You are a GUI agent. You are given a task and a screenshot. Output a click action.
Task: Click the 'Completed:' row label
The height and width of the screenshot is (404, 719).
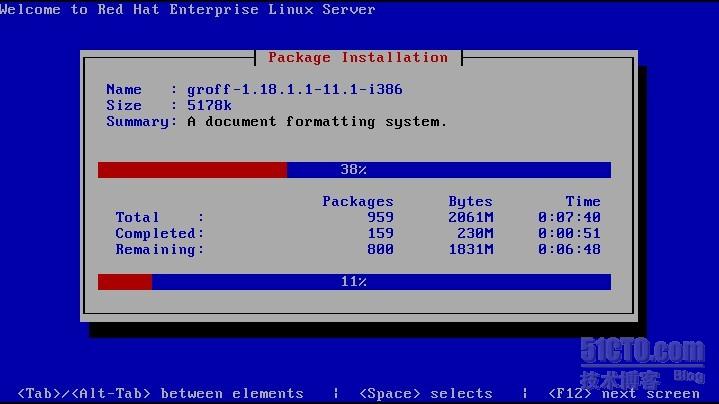point(160,233)
